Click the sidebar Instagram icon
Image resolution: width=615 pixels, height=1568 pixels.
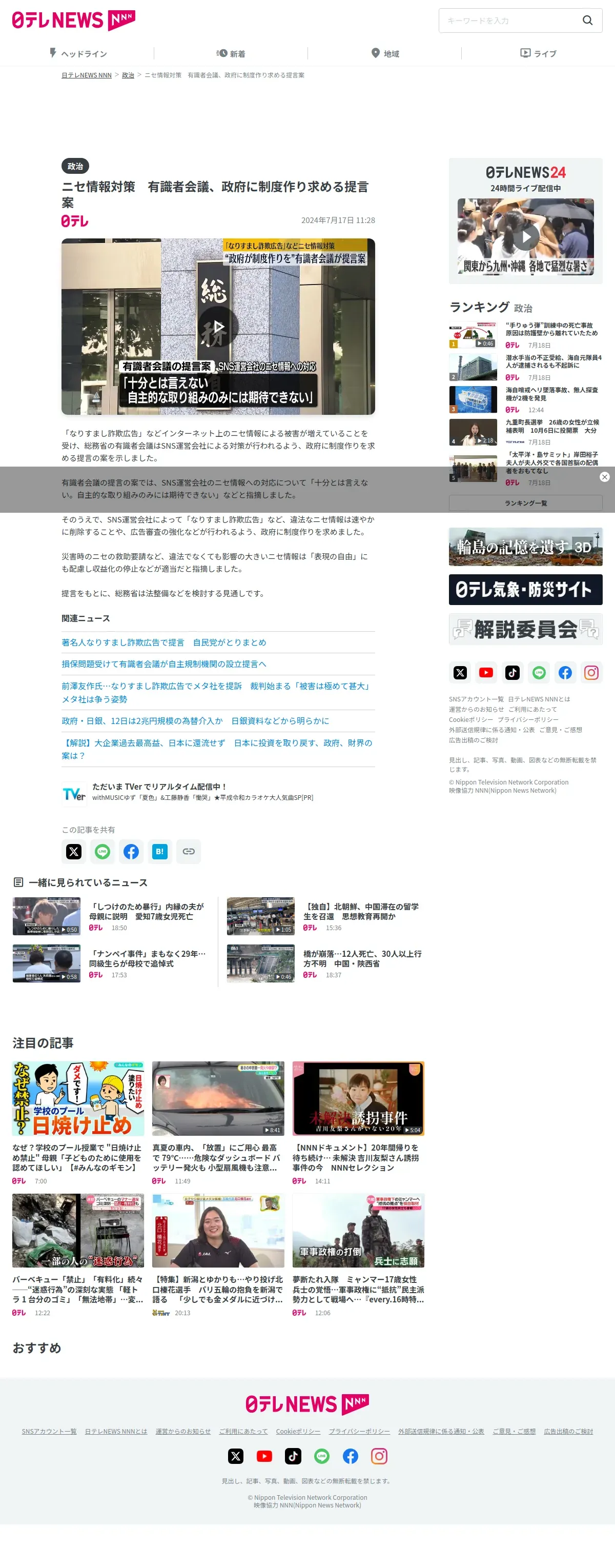591,672
